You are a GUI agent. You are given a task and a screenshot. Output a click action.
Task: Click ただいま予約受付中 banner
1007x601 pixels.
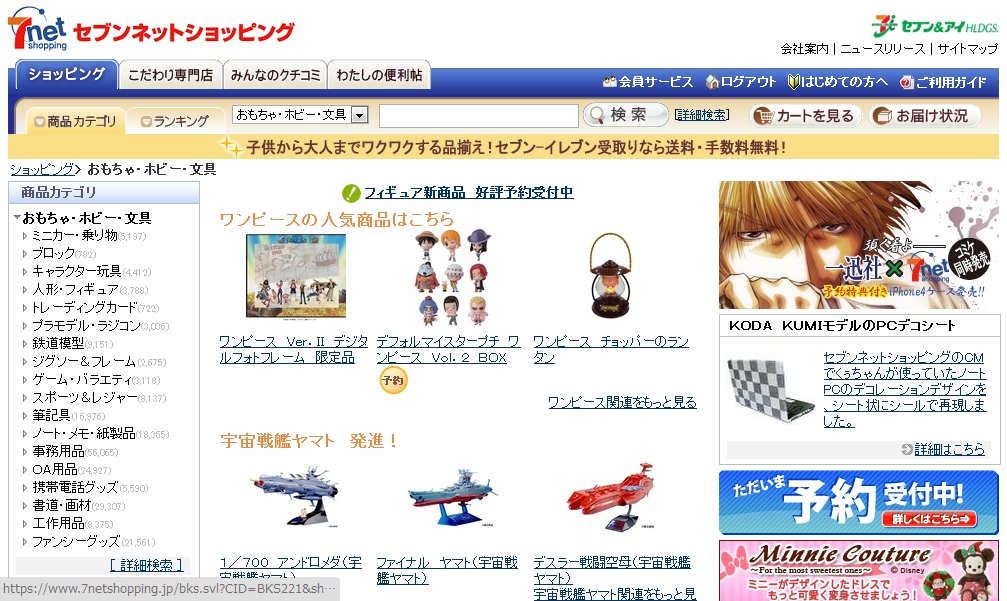pyautogui.click(x=859, y=502)
